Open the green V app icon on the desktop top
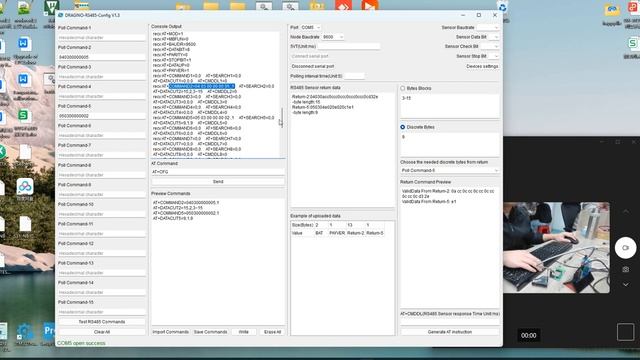640x360 pixels. pyautogui.click(x=51, y=7)
